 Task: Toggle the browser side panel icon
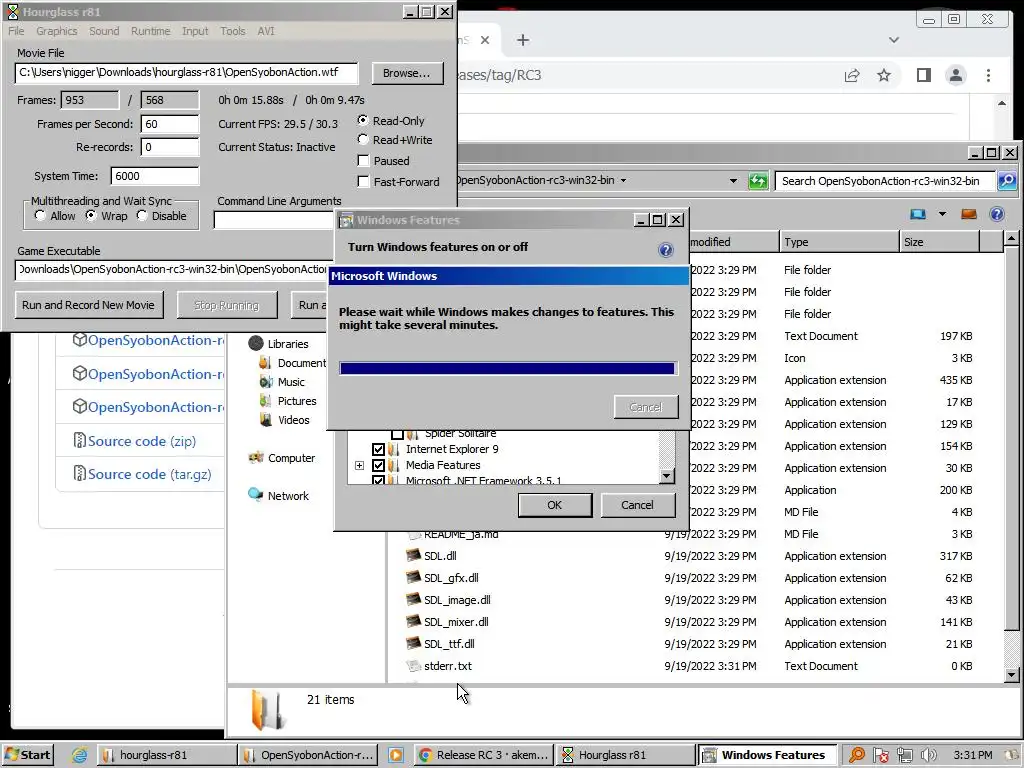coord(923,75)
